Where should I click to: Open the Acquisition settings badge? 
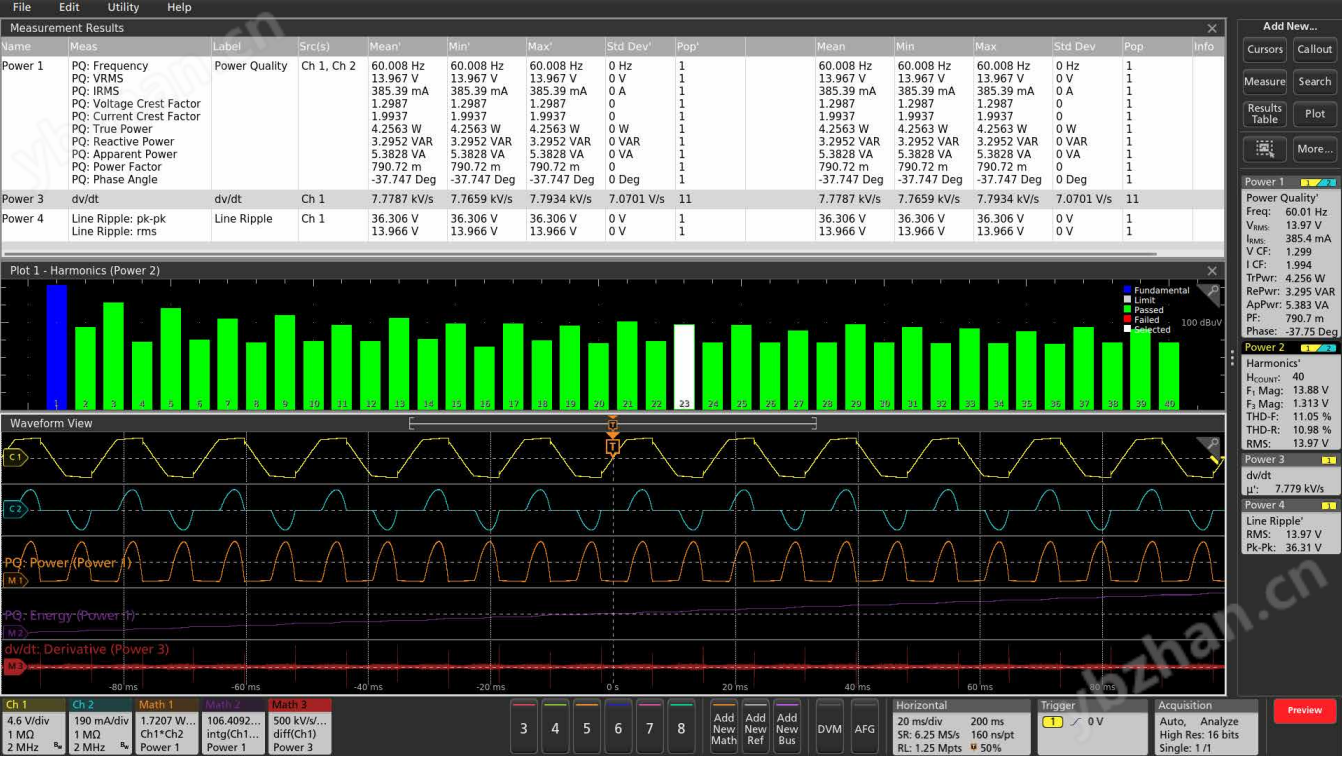pyautogui.click(x=1209, y=726)
